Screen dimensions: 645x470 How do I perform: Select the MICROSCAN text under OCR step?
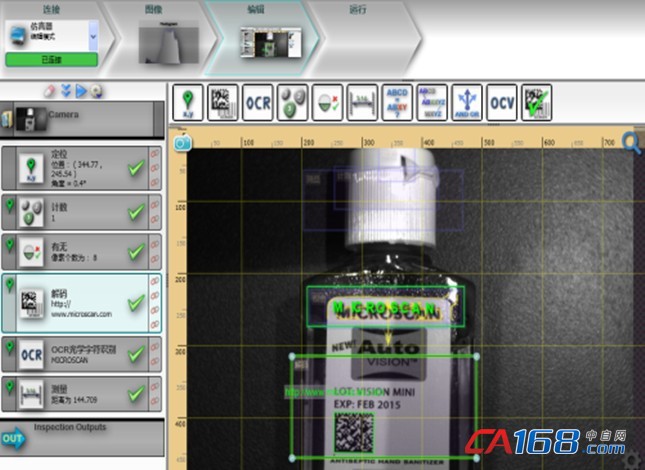tap(70, 360)
